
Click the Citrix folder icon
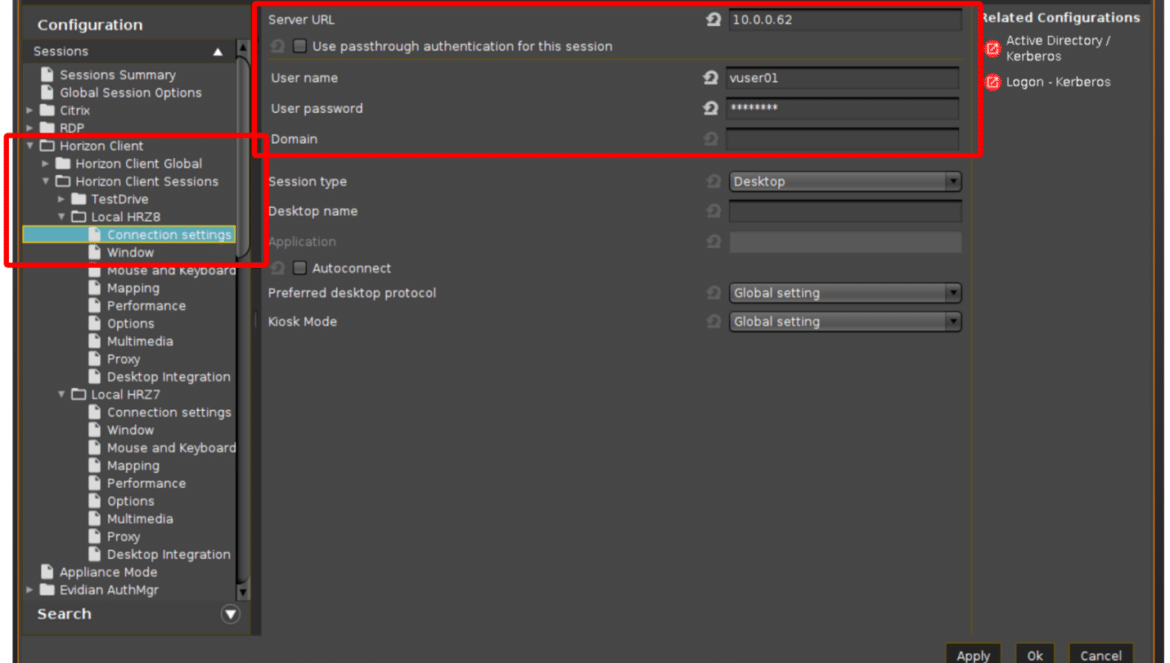tap(47, 110)
